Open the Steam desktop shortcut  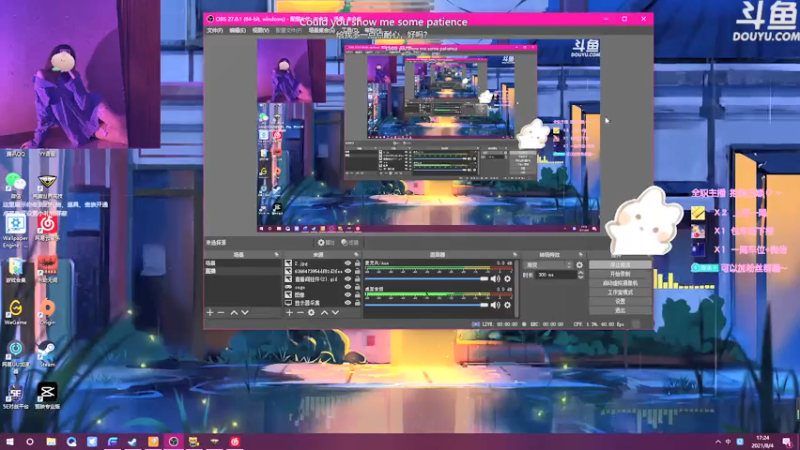pos(47,354)
